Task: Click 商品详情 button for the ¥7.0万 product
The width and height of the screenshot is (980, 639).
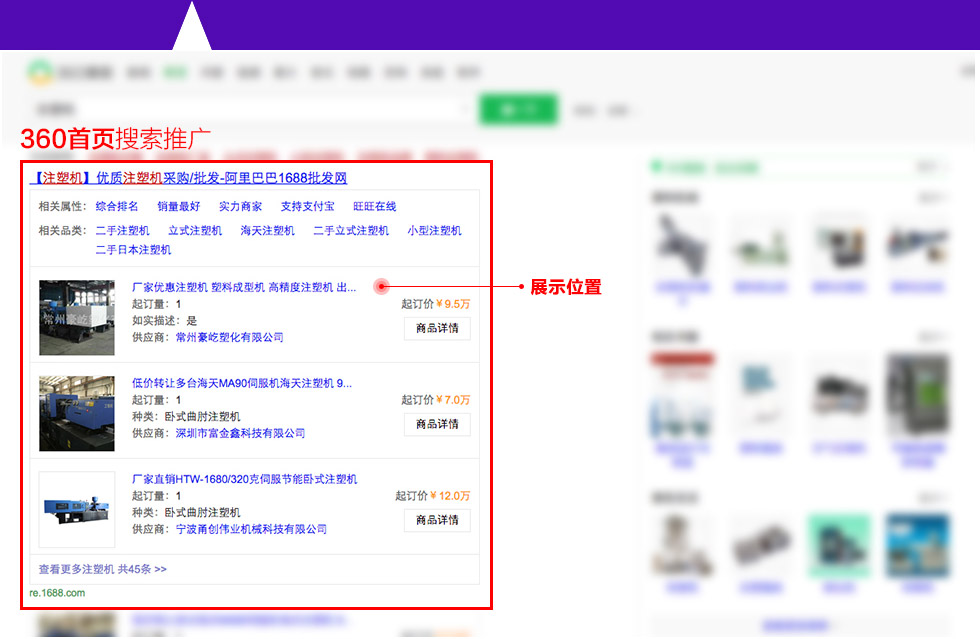Action: [x=438, y=425]
